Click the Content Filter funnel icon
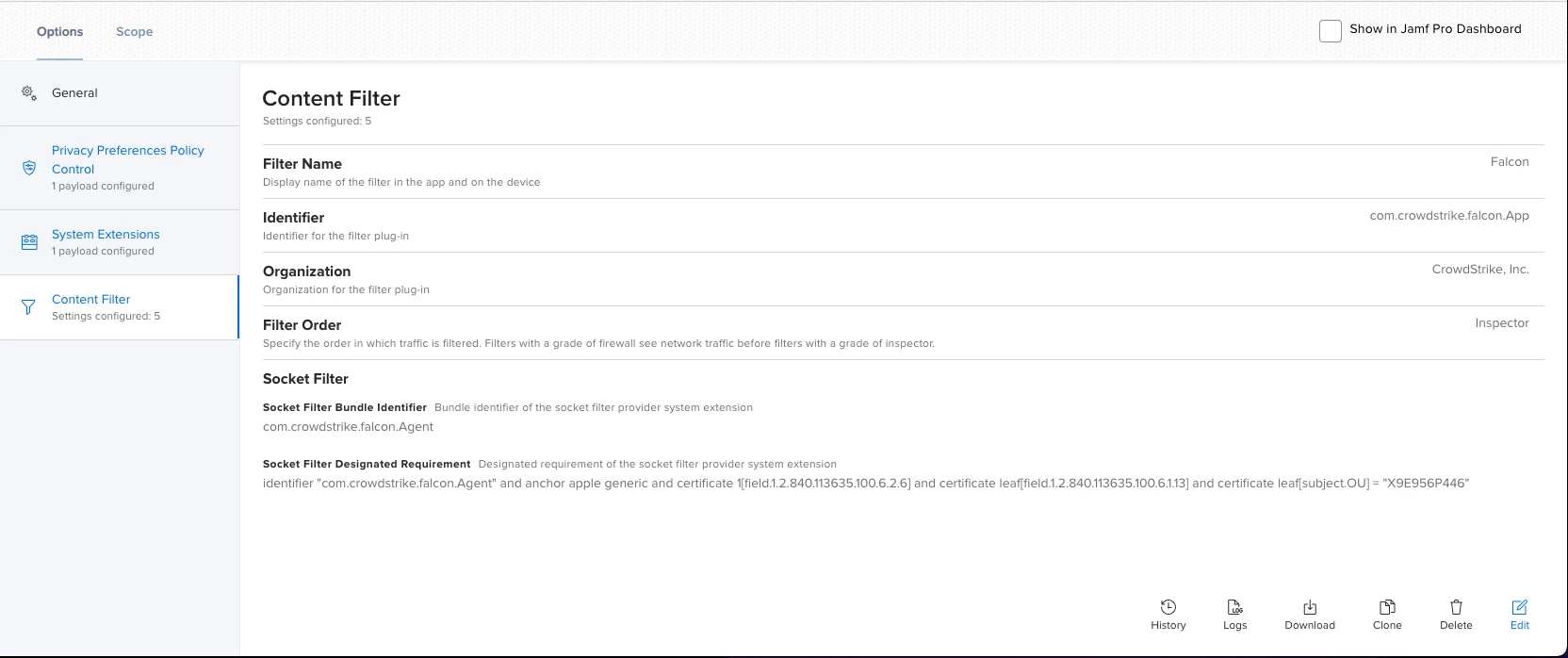This screenshot has width=1568, height=658. (x=28, y=307)
